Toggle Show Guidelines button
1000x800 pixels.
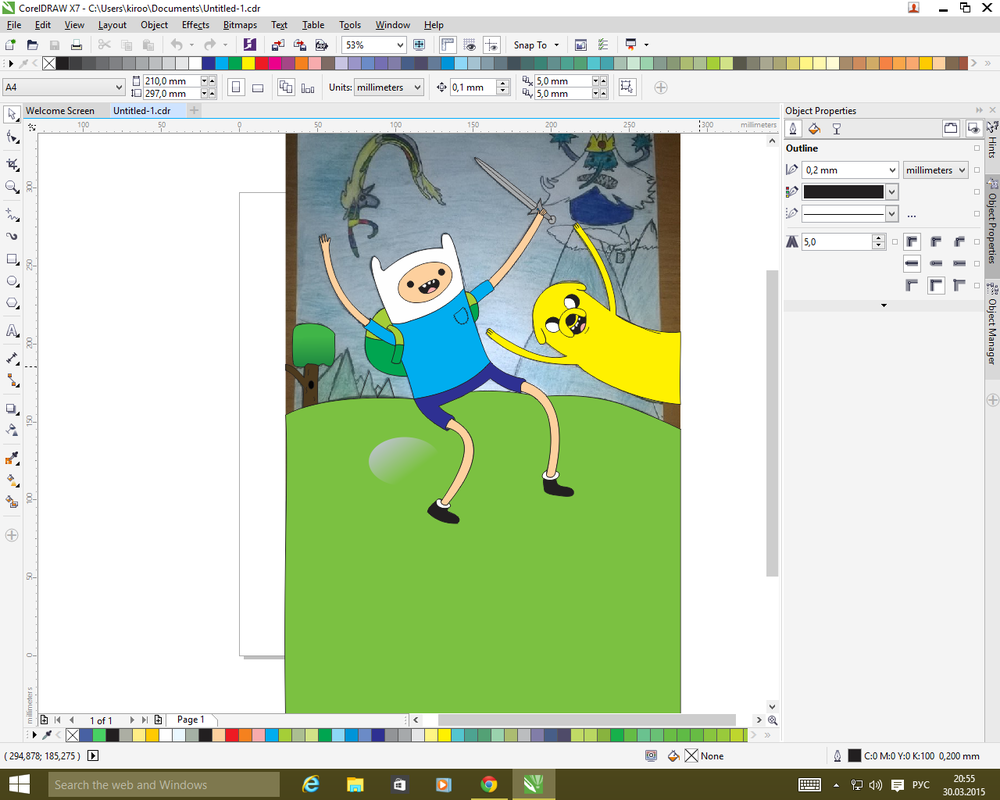[x=492, y=45]
